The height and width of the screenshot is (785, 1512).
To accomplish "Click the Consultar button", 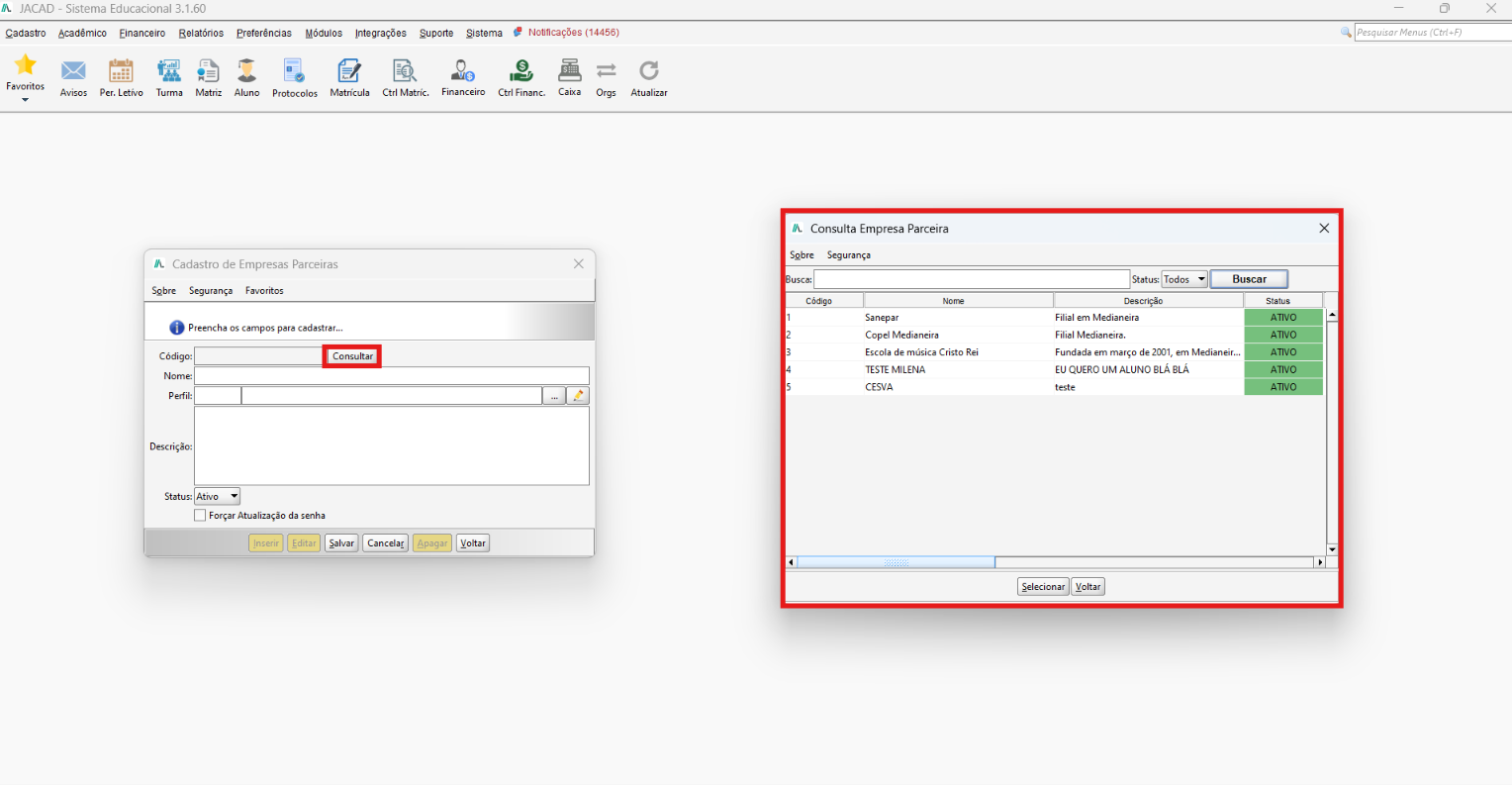I will pyautogui.click(x=352, y=356).
